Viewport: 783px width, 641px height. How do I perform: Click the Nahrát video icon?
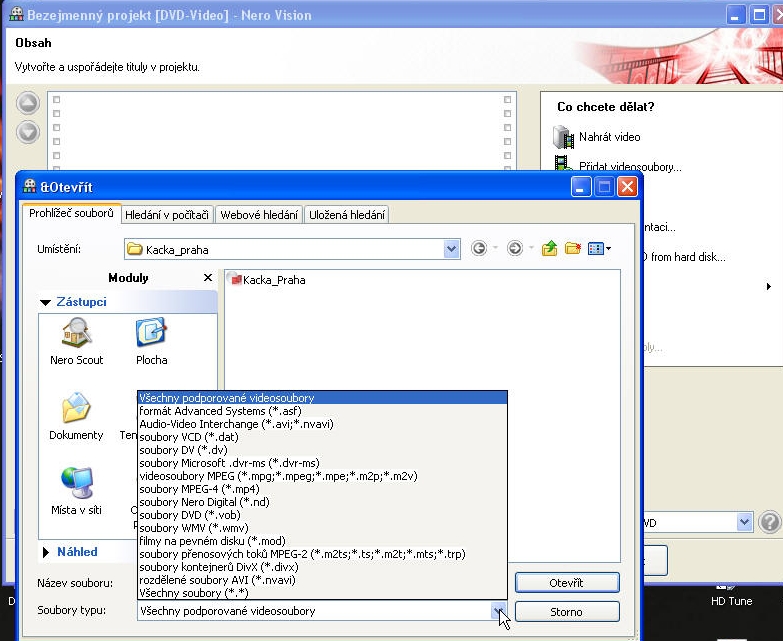point(564,137)
